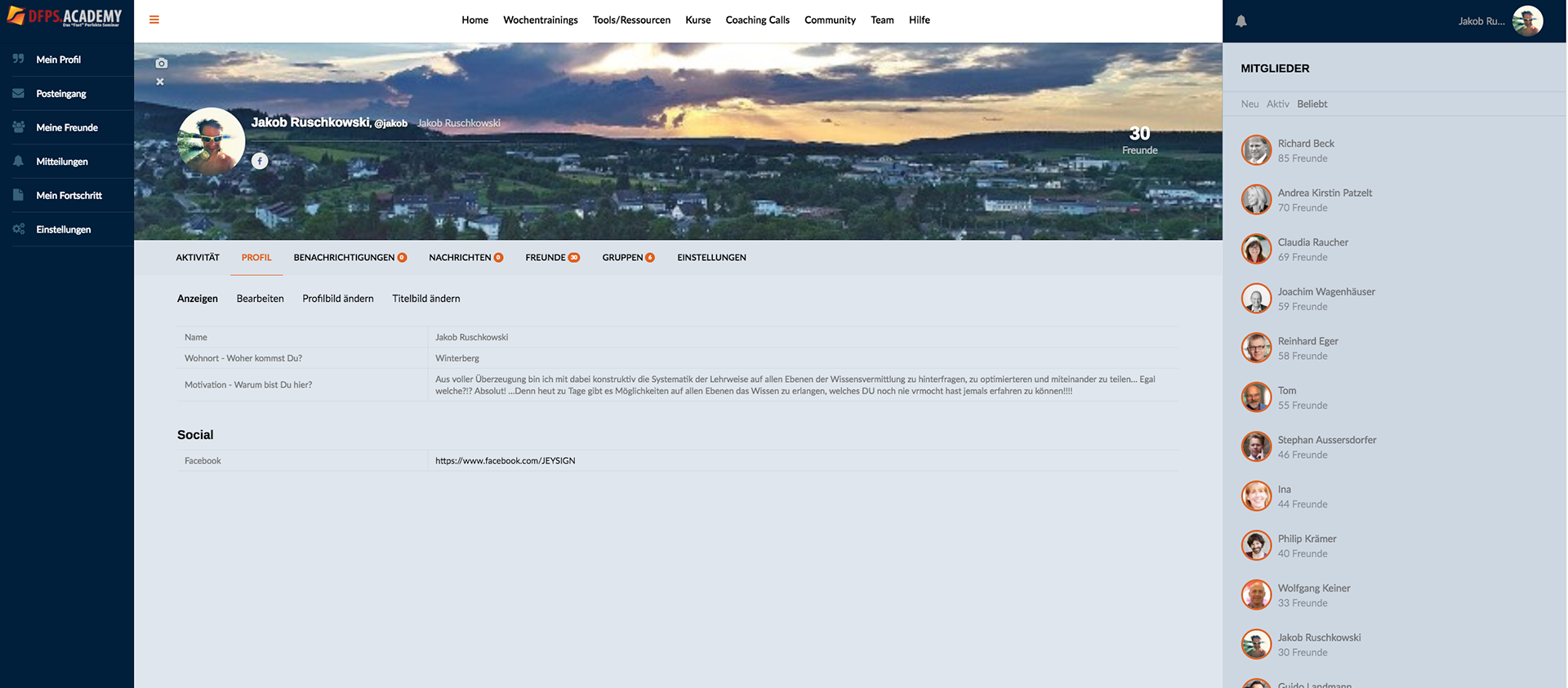
Task: Click the Meine Freunde group icon
Action: click(x=18, y=127)
